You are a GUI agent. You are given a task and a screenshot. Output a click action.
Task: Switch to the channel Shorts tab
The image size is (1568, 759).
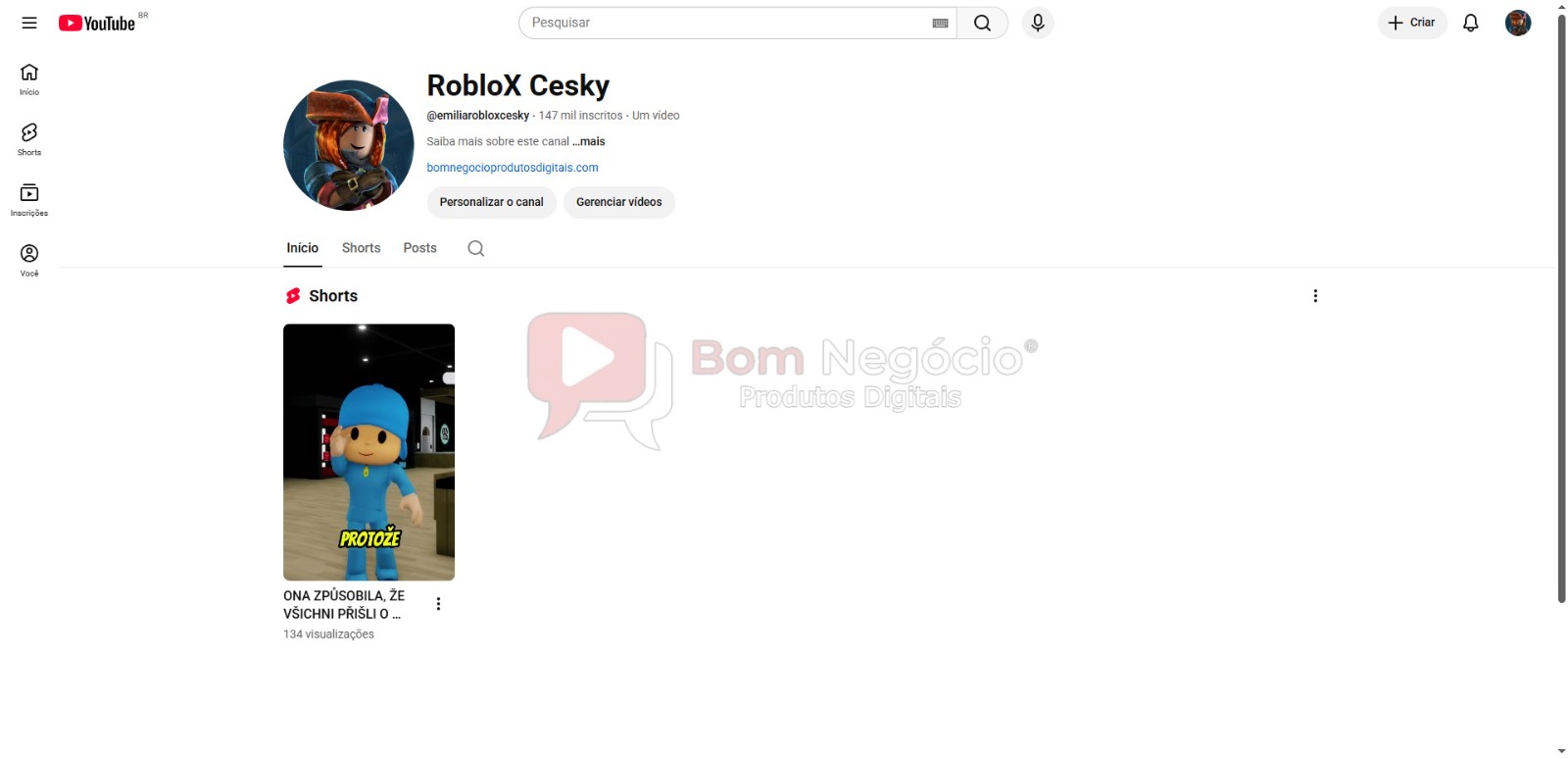point(361,248)
